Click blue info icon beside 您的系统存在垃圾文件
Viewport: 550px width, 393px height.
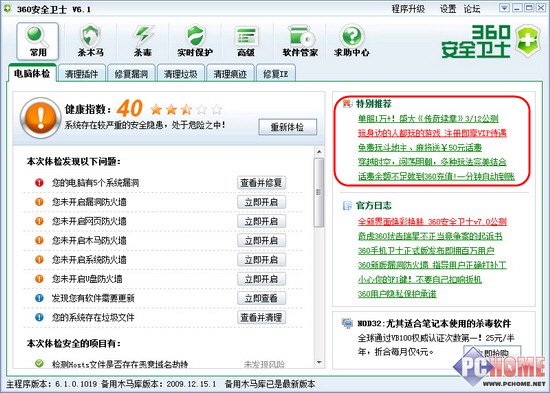pyautogui.click(x=39, y=317)
